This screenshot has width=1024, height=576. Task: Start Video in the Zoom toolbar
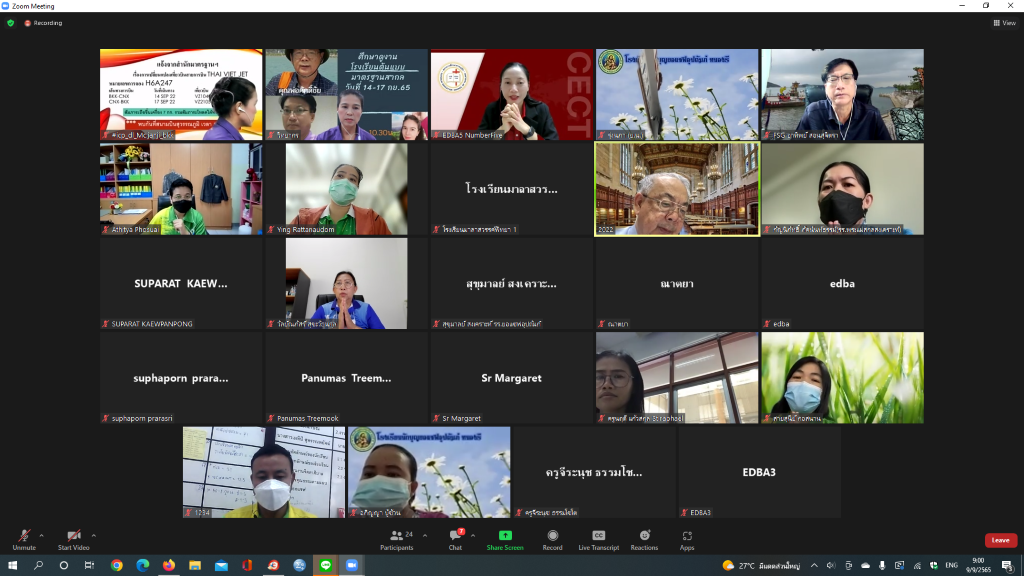click(73, 539)
